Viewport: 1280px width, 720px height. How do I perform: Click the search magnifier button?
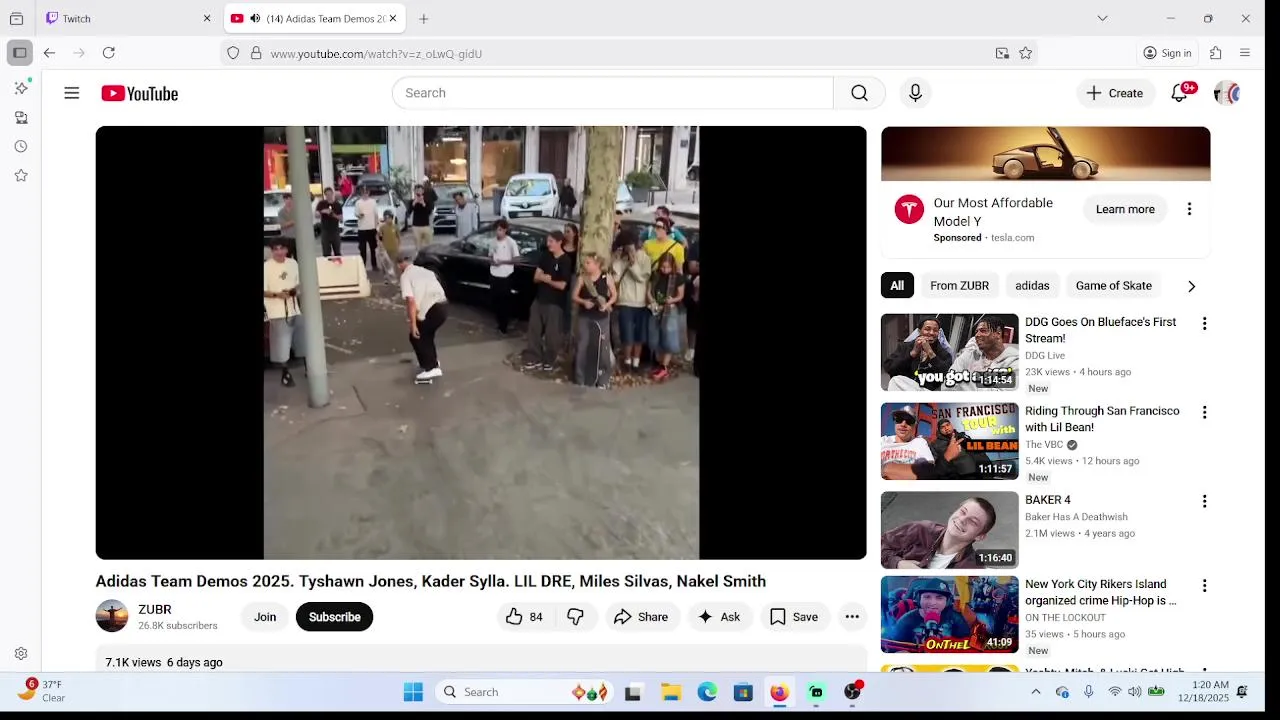[x=859, y=93]
